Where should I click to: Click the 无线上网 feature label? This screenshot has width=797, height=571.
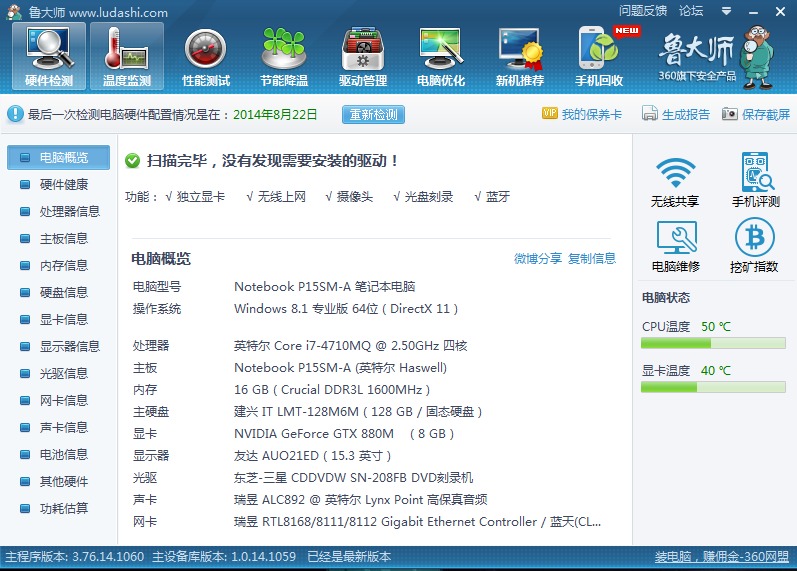282,197
